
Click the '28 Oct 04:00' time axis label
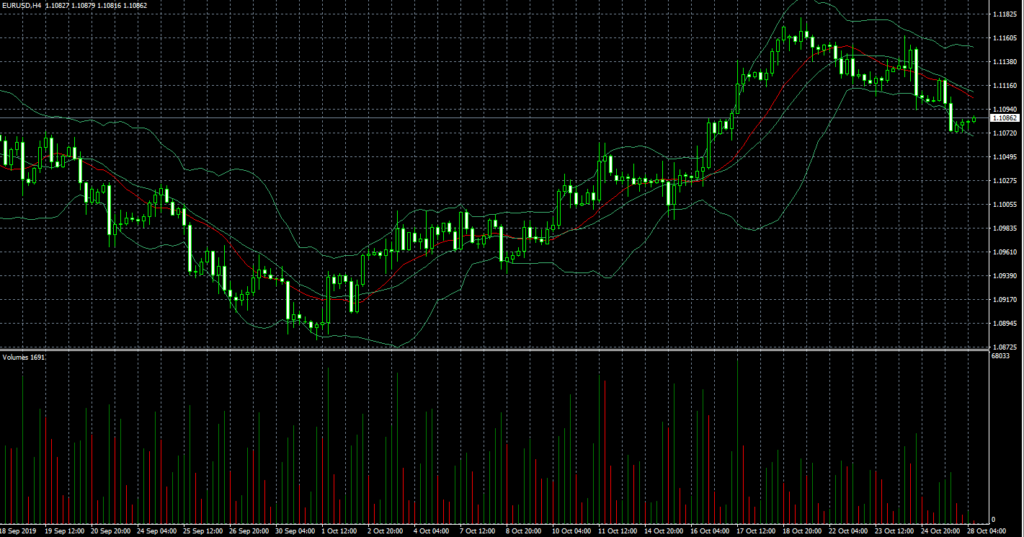986,531
